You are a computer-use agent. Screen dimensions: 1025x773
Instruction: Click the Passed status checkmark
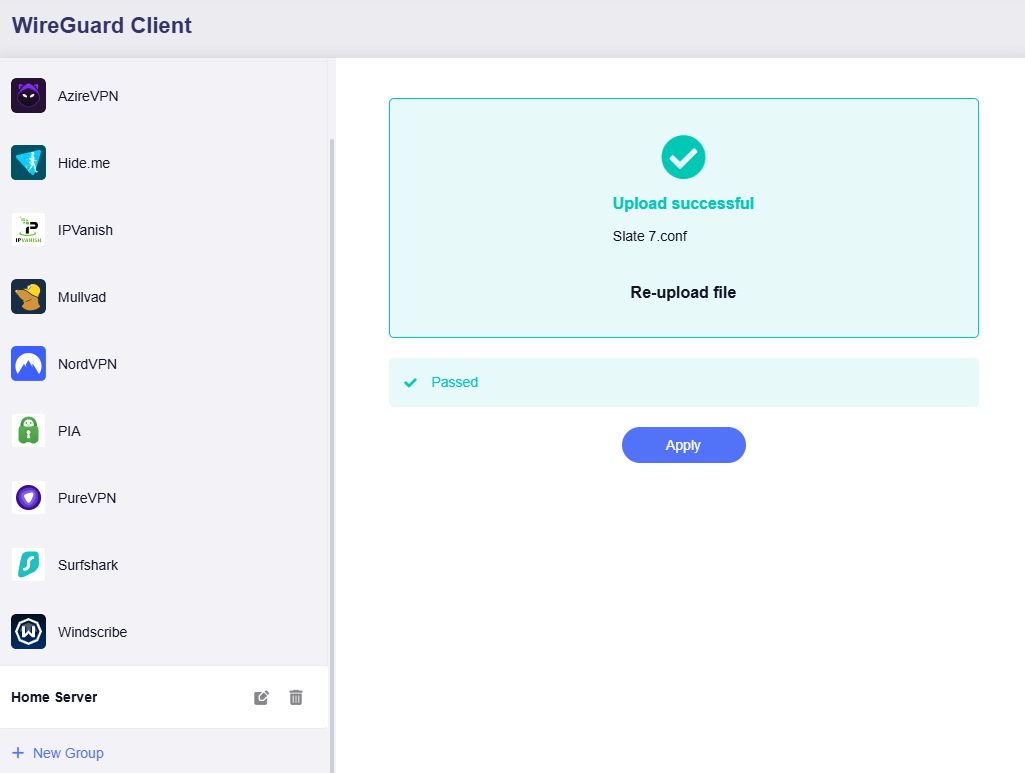[410, 382]
